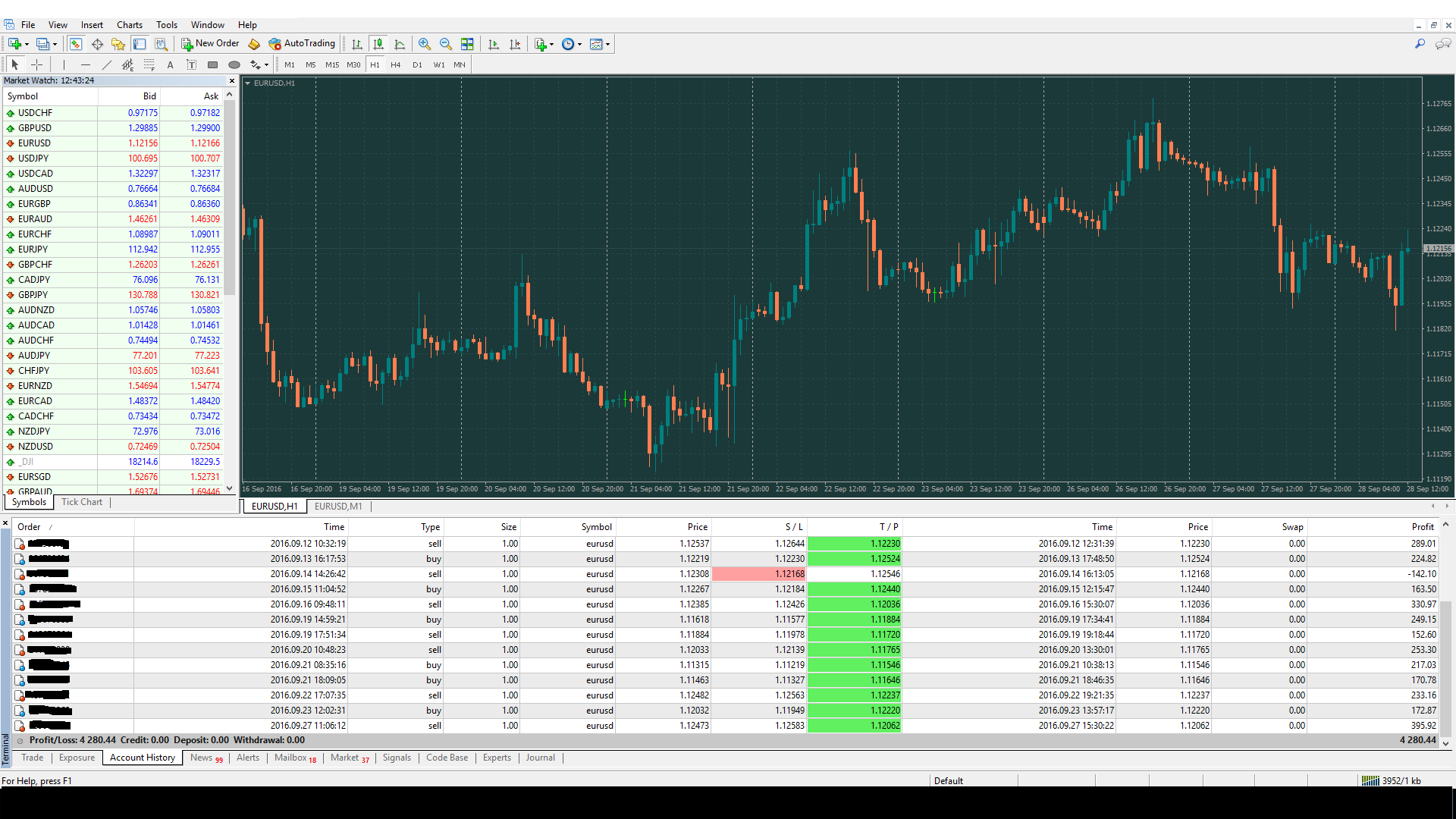The image size is (1456, 819).
Task: Switch to Account History tab
Action: [x=141, y=757]
